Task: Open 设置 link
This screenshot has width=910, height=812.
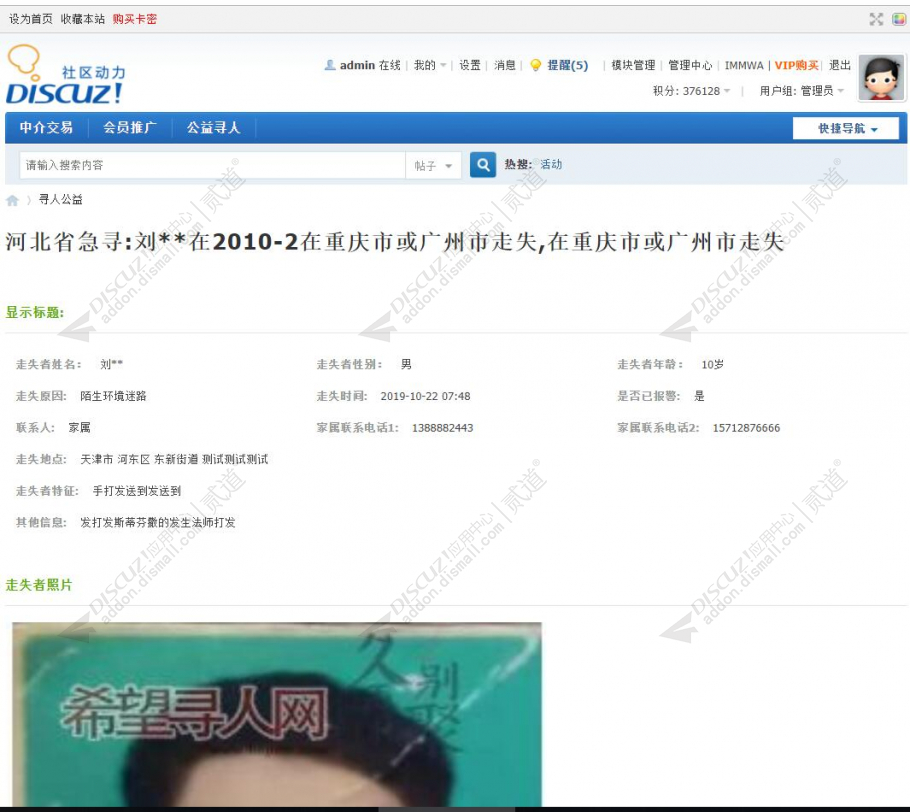Action: 470,65
